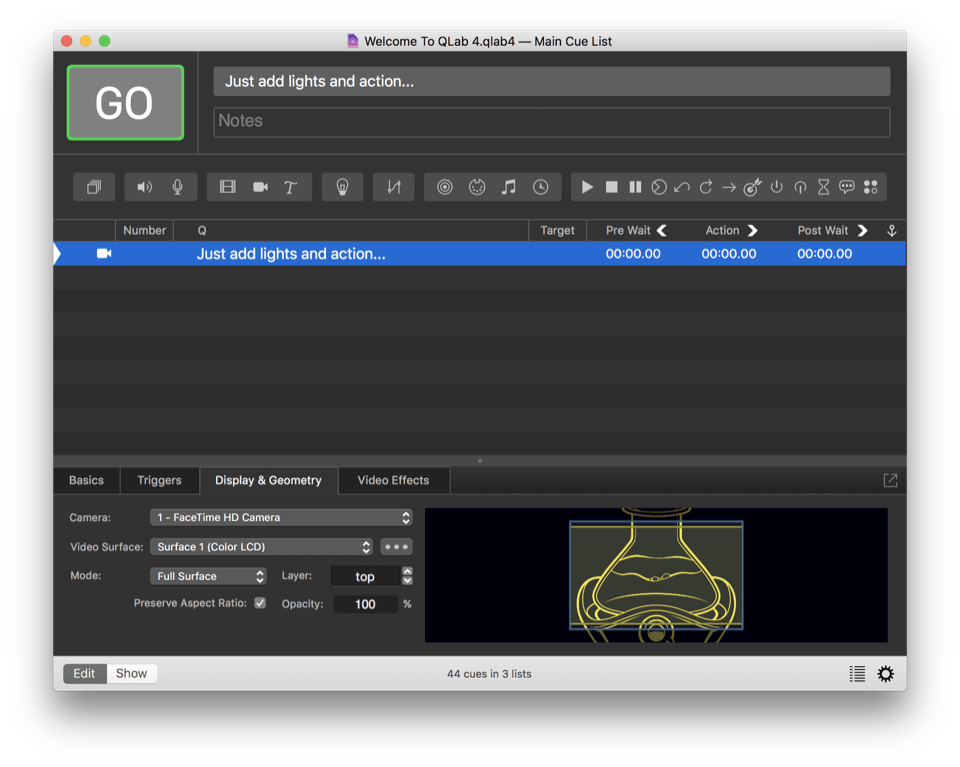Add a Timecode cue with the clock icon
Viewport: 960px width, 767px height.
pyautogui.click(x=540, y=187)
